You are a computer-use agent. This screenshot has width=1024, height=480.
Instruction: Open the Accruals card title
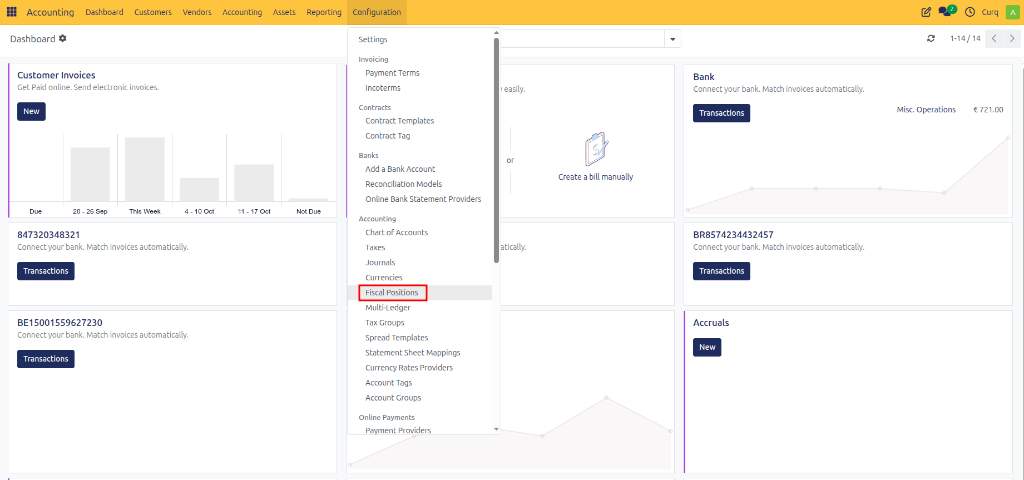click(x=711, y=323)
